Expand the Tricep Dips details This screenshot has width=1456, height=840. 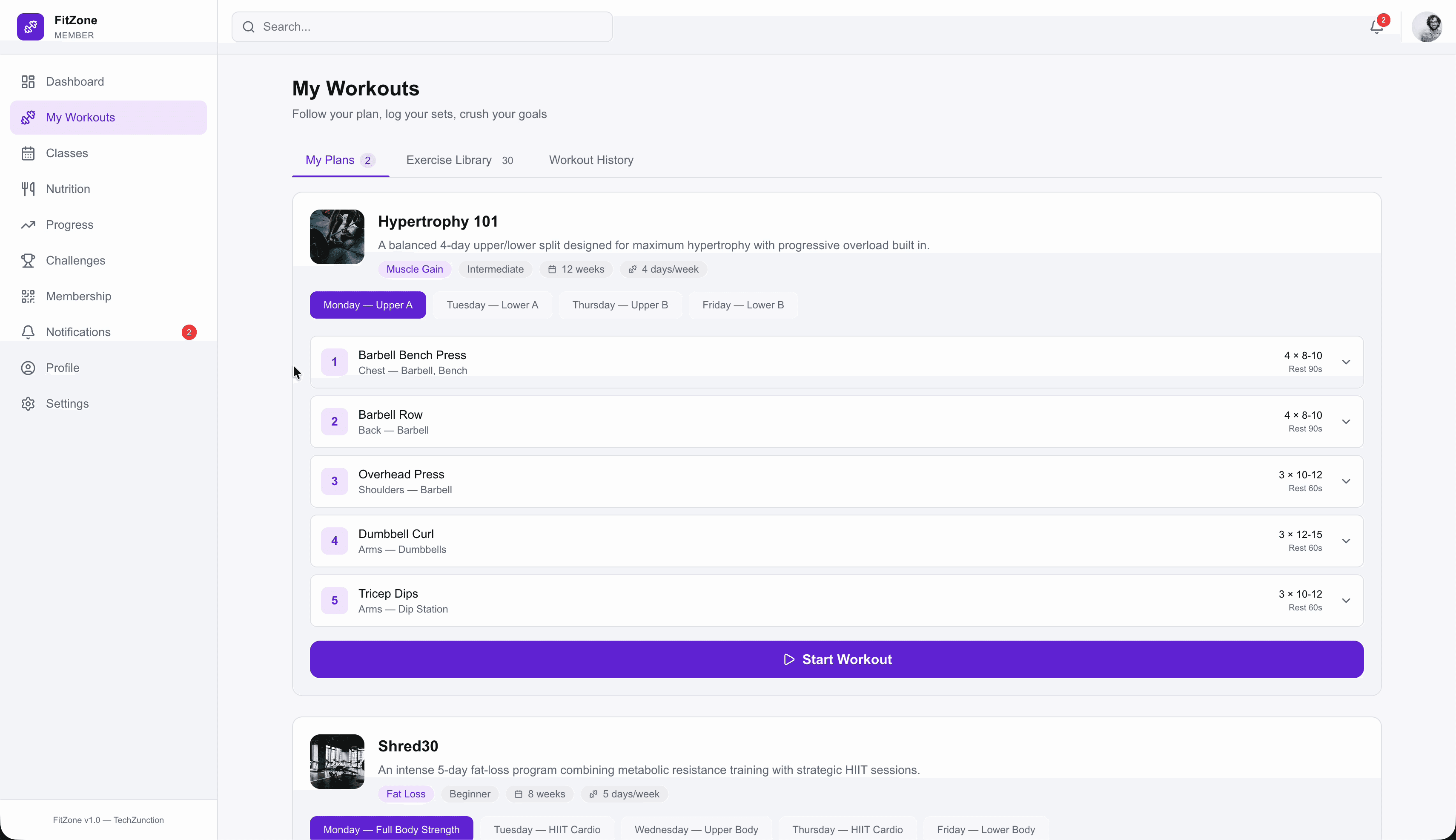(x=1346, y=600)
